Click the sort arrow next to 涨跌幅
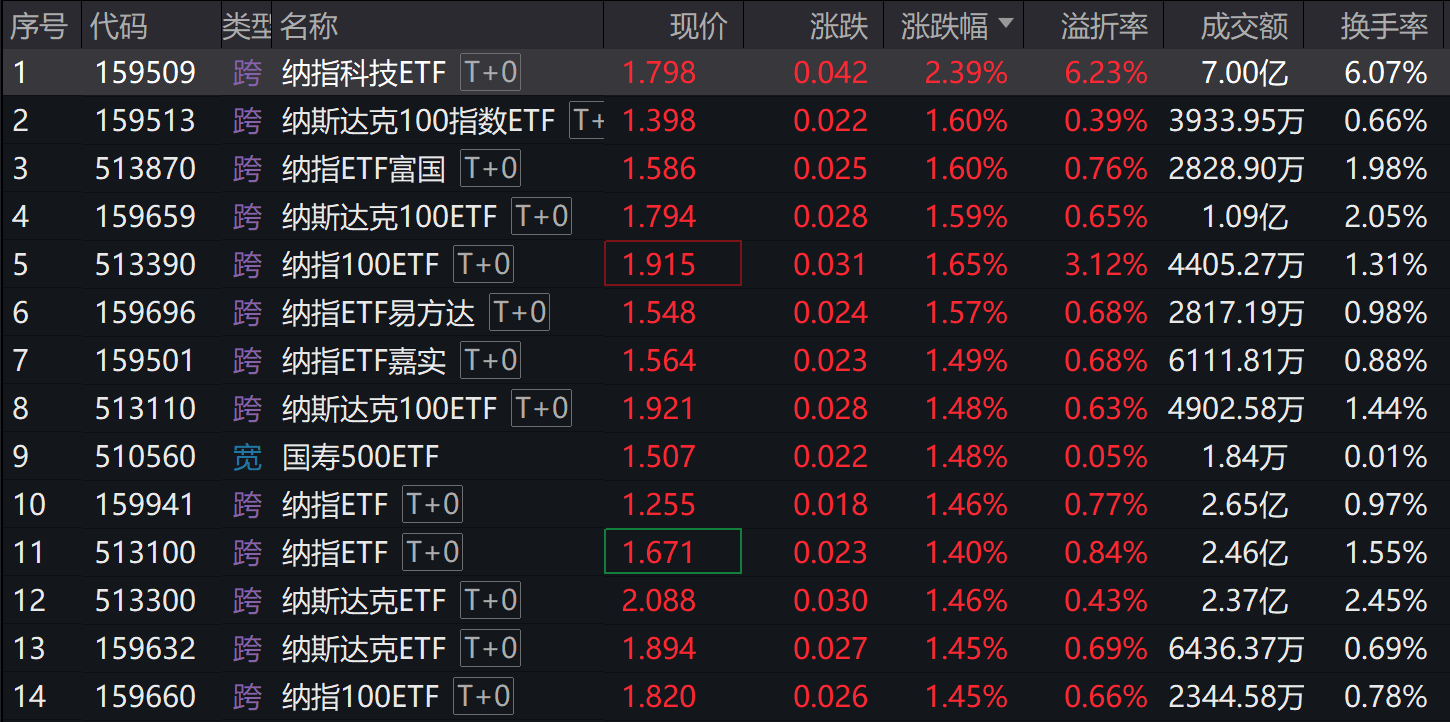The height and width of the screenshot is (722, 1450). tap(1005, 24)
